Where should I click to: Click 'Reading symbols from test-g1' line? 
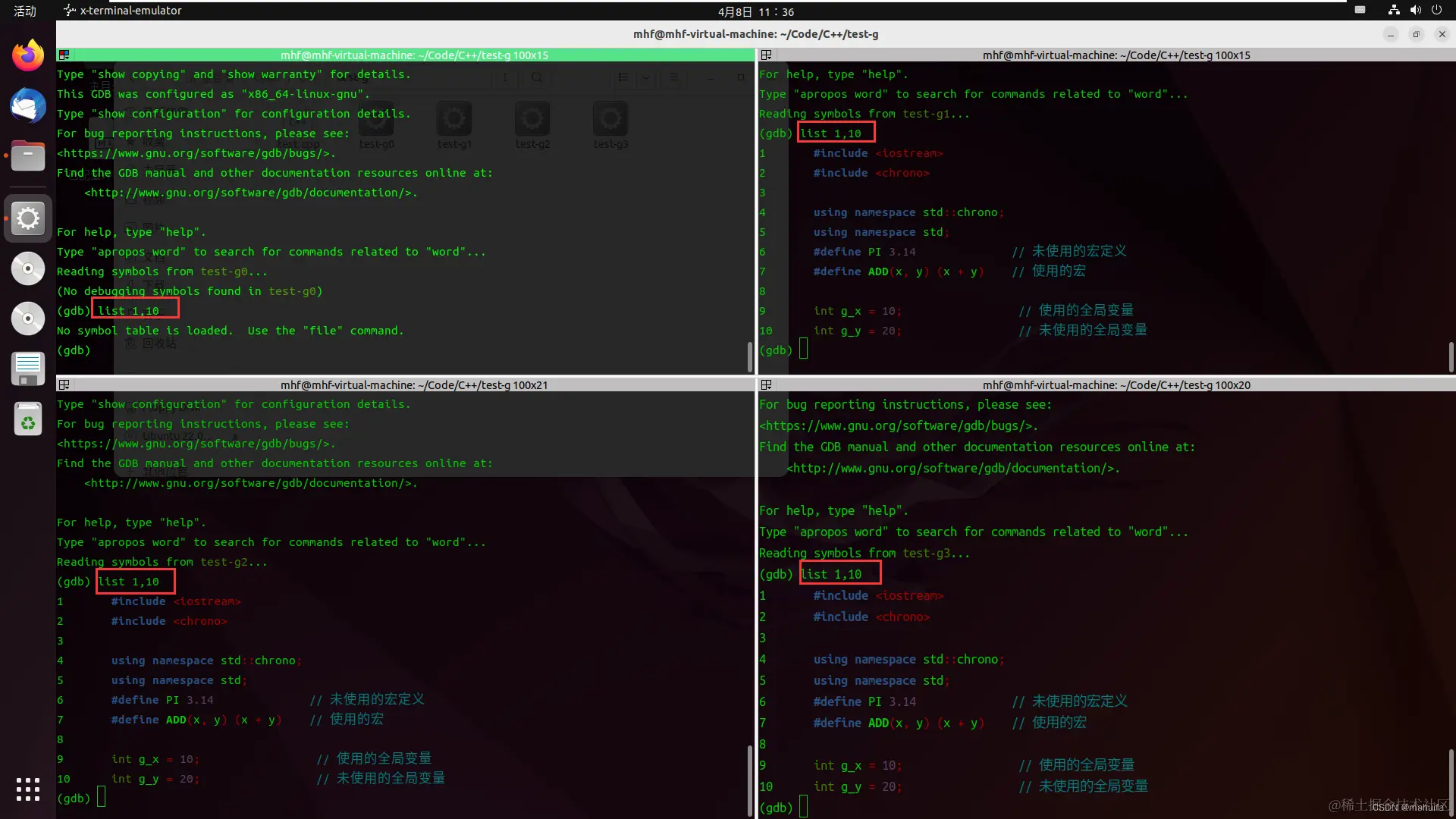[x=864, y=114]
